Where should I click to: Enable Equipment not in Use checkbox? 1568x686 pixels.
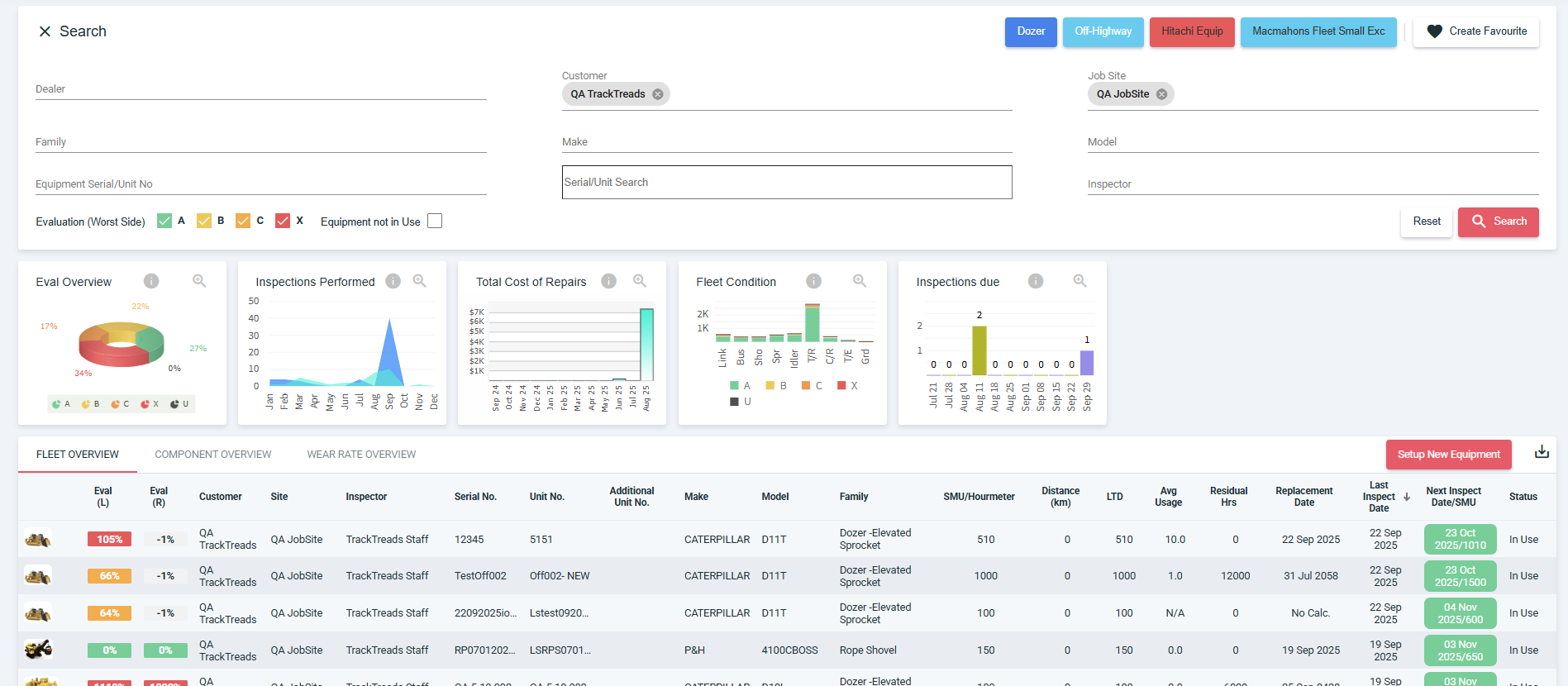[435, 221]
